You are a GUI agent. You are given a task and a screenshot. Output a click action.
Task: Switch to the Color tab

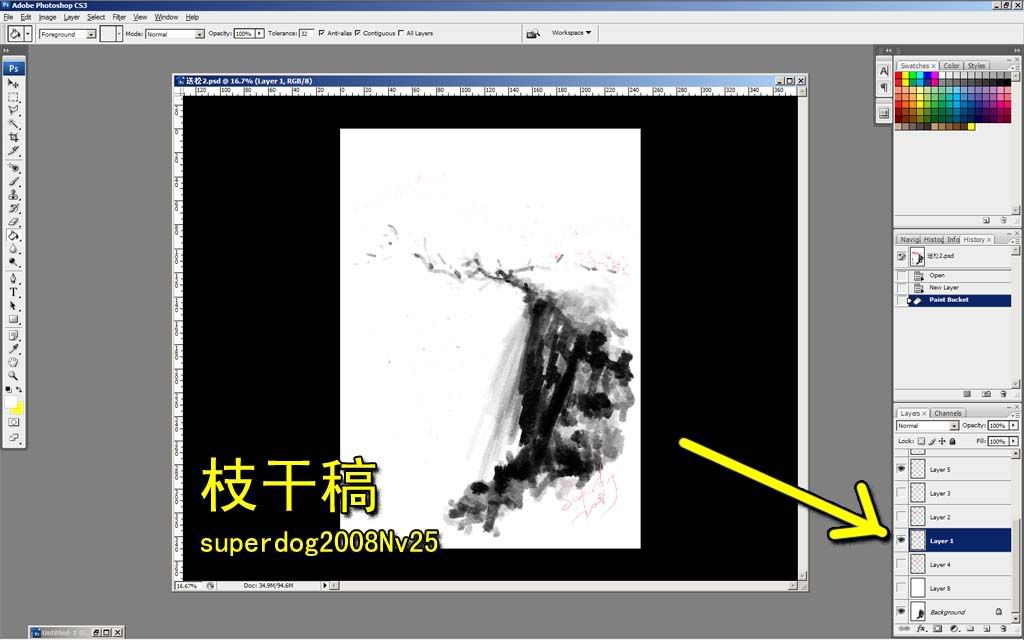tap(952, 66)
